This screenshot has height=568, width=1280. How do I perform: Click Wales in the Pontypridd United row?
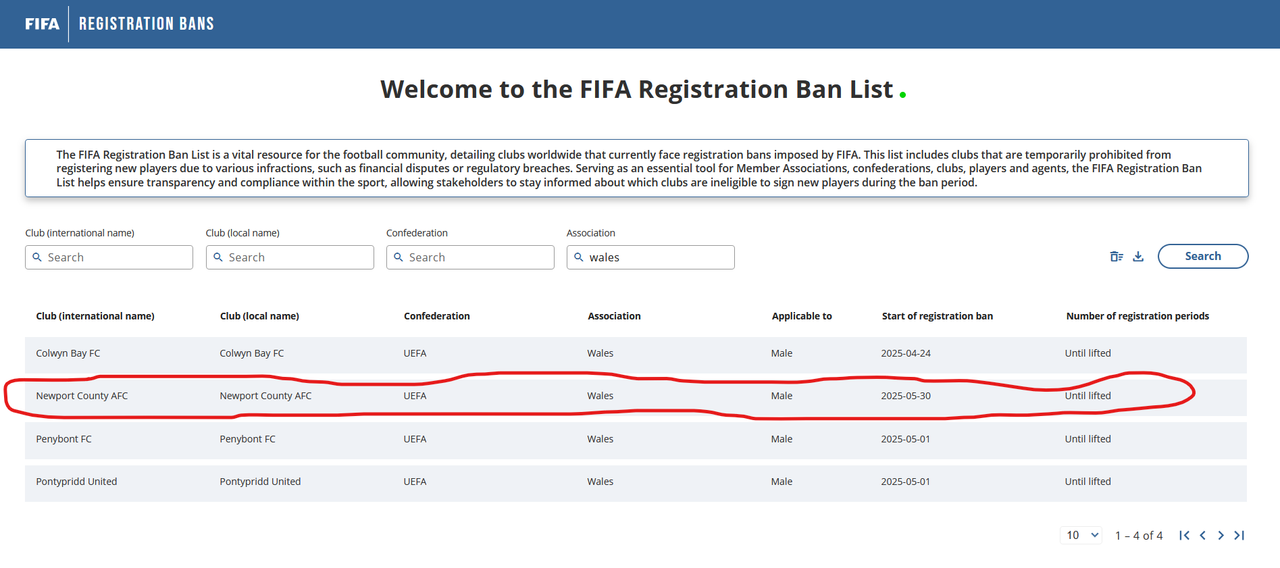600,482
